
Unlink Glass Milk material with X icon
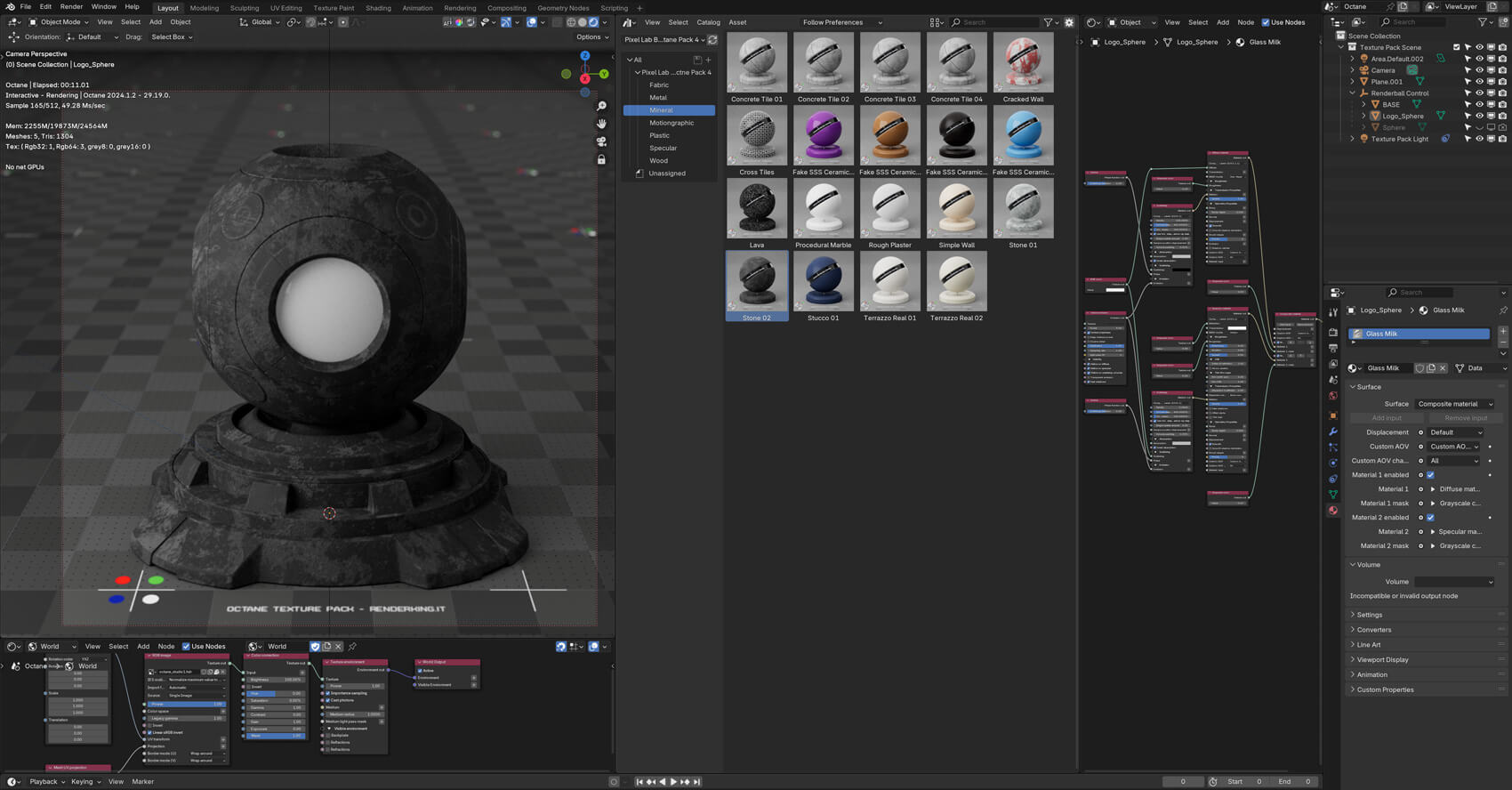(x=1443, y=368)
